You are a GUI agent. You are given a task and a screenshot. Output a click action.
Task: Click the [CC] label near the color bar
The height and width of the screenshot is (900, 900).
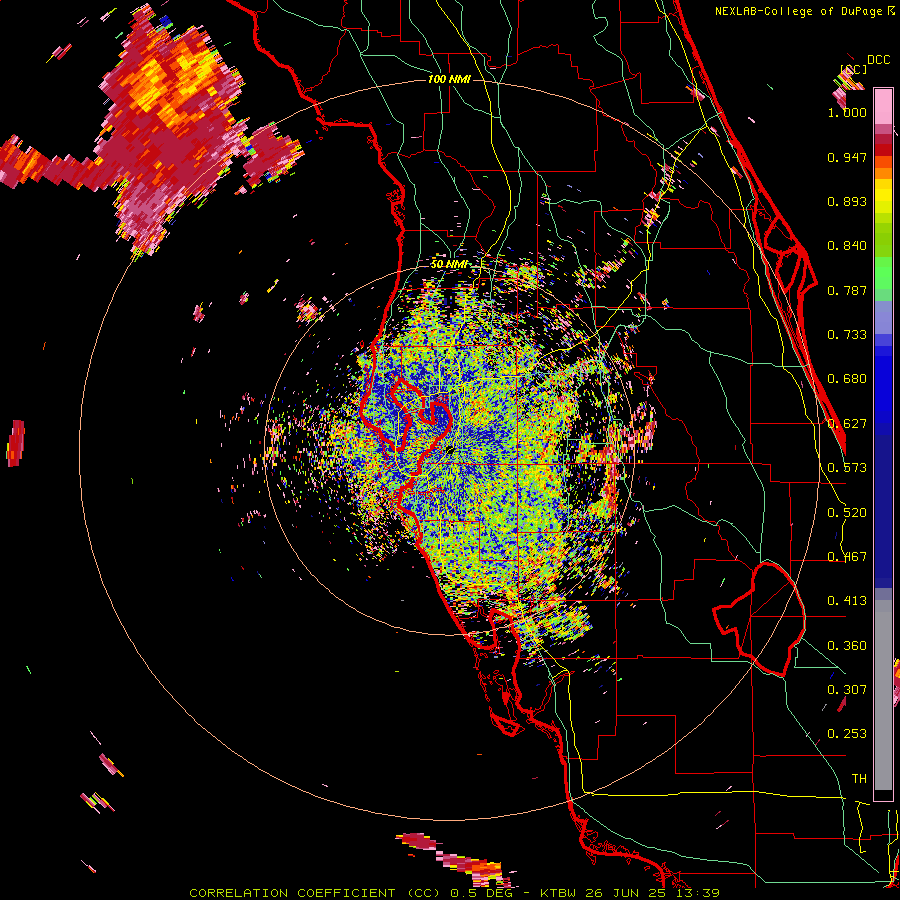[854, 69]
